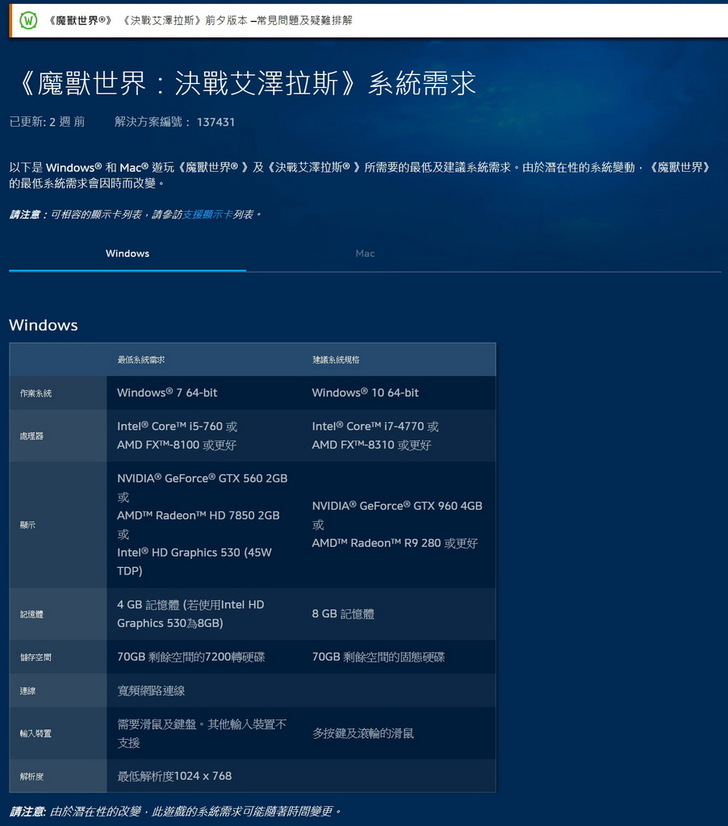Click the 建議系統規格 column header
Image resolution: width=728 pixels, height=826 pixels.
(x=336, y=360)
